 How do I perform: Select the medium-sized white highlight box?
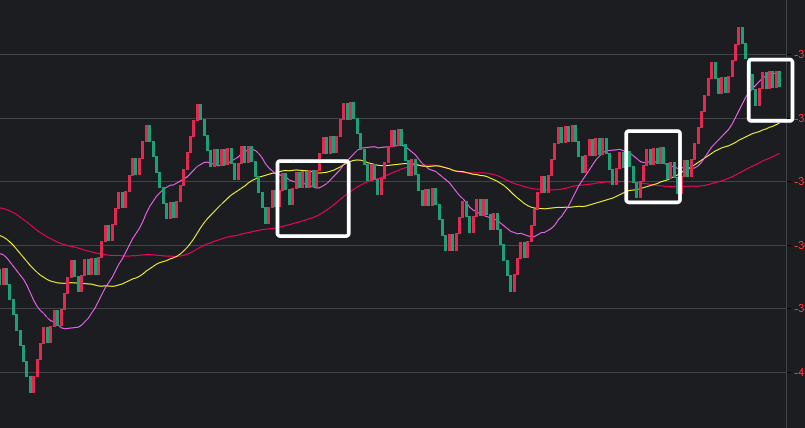coord(653,133)
